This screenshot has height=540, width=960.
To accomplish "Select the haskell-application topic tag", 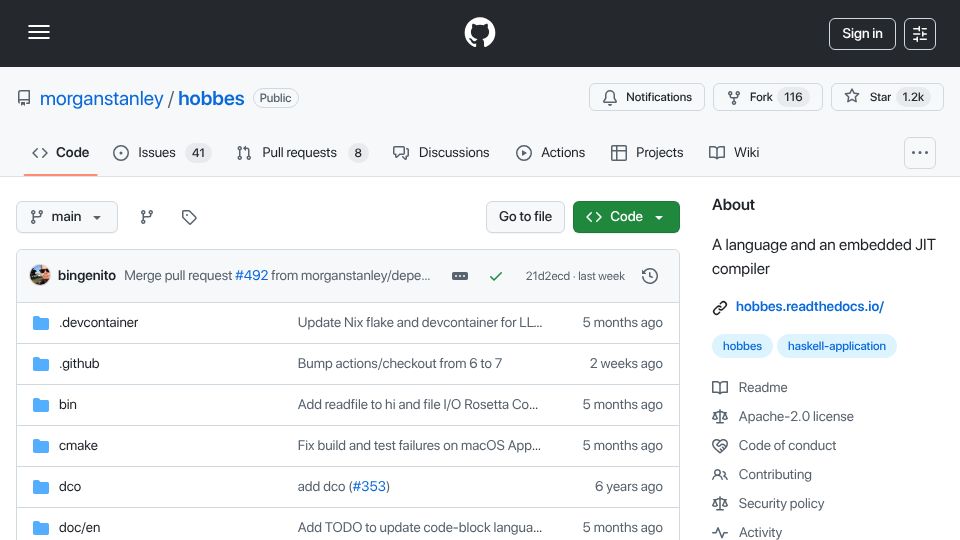I will [836, 346].
